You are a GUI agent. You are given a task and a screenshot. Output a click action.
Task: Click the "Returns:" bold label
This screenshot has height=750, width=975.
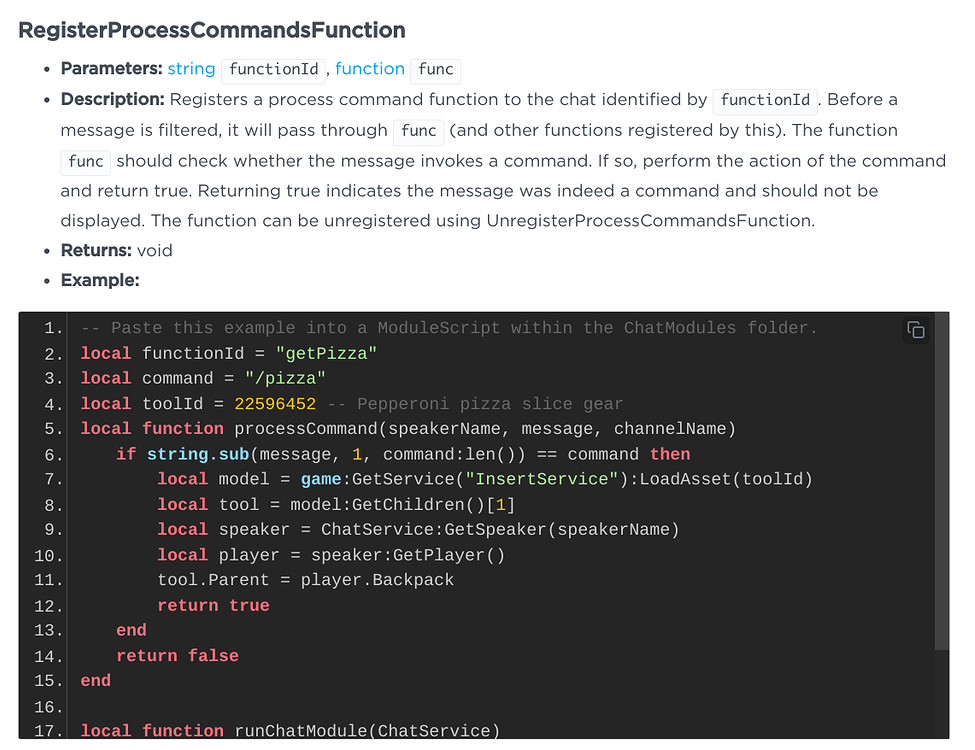pos(96,250)
